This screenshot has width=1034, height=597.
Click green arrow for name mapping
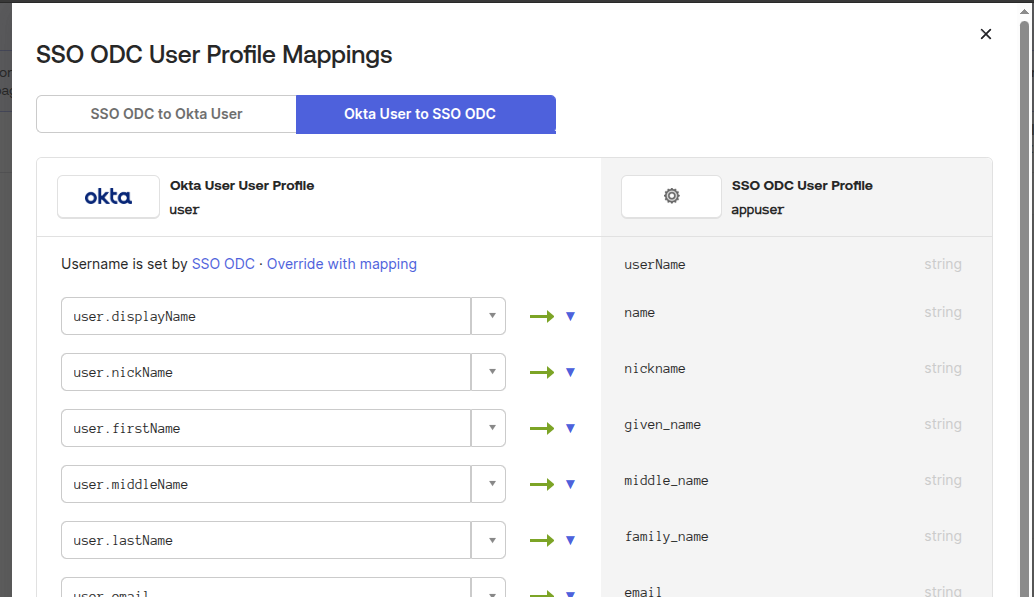tap(541, 317)
